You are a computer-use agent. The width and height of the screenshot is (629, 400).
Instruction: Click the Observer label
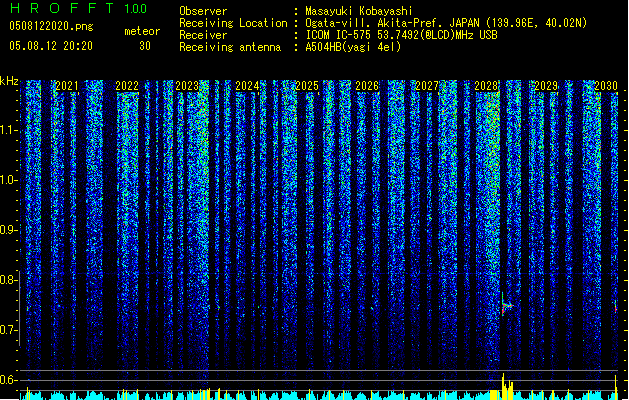203,11
